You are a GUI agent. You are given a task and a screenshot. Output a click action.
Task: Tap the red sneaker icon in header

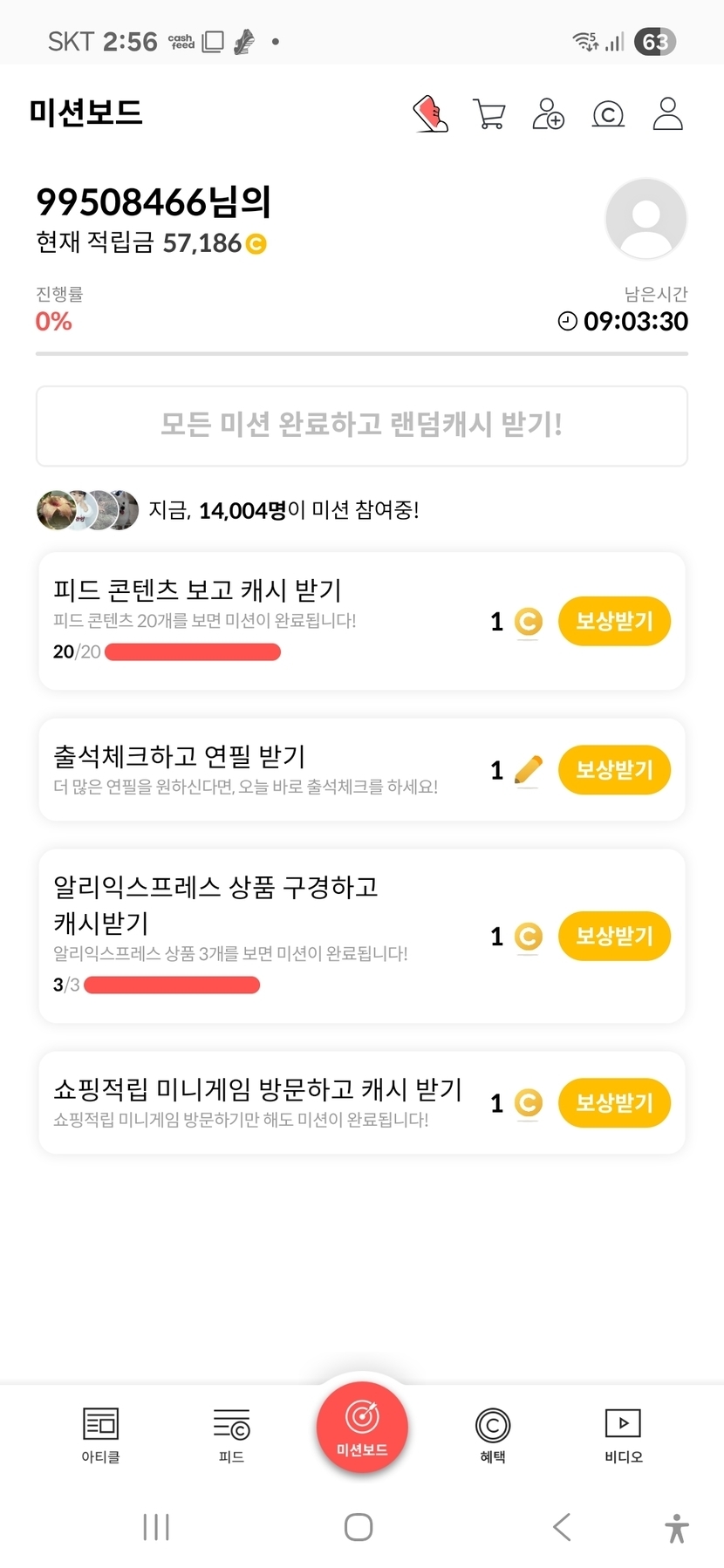pos(430,114)
